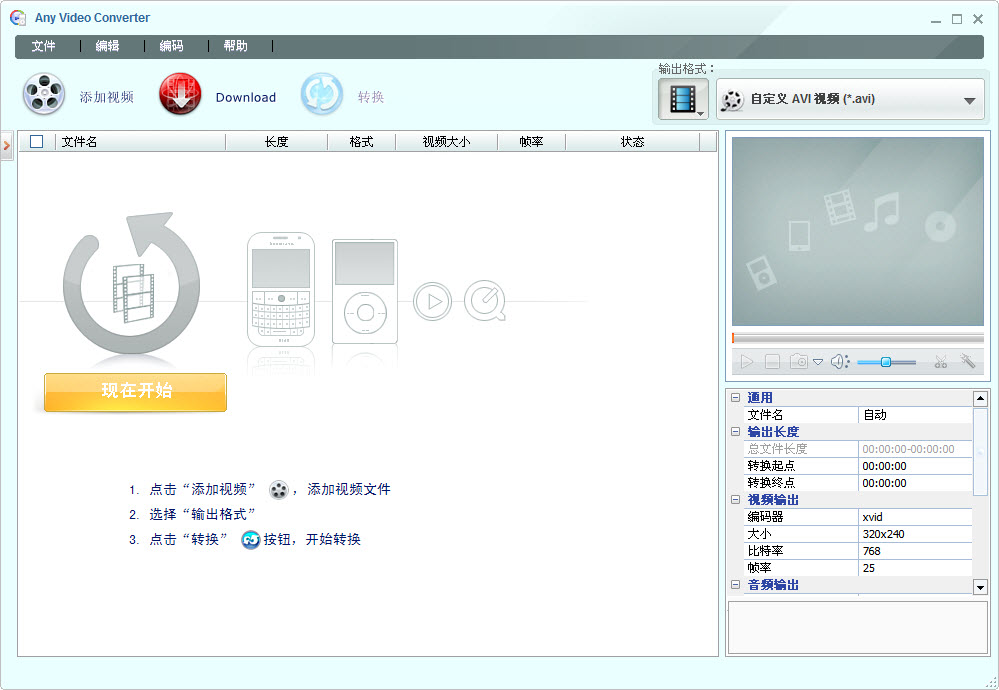Expand the left side panel arrow
The height and width of the screenshot is (690, 999).
coord(7,145)
